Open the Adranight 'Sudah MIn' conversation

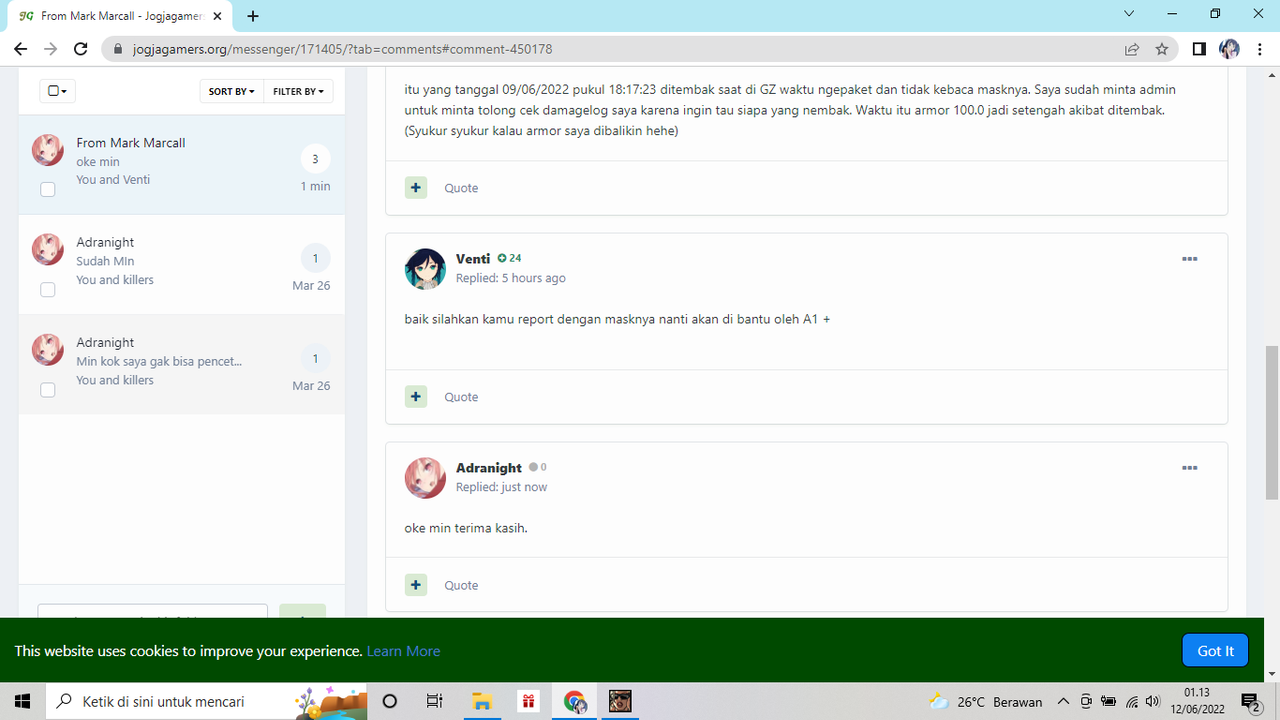tap(182, 265)
